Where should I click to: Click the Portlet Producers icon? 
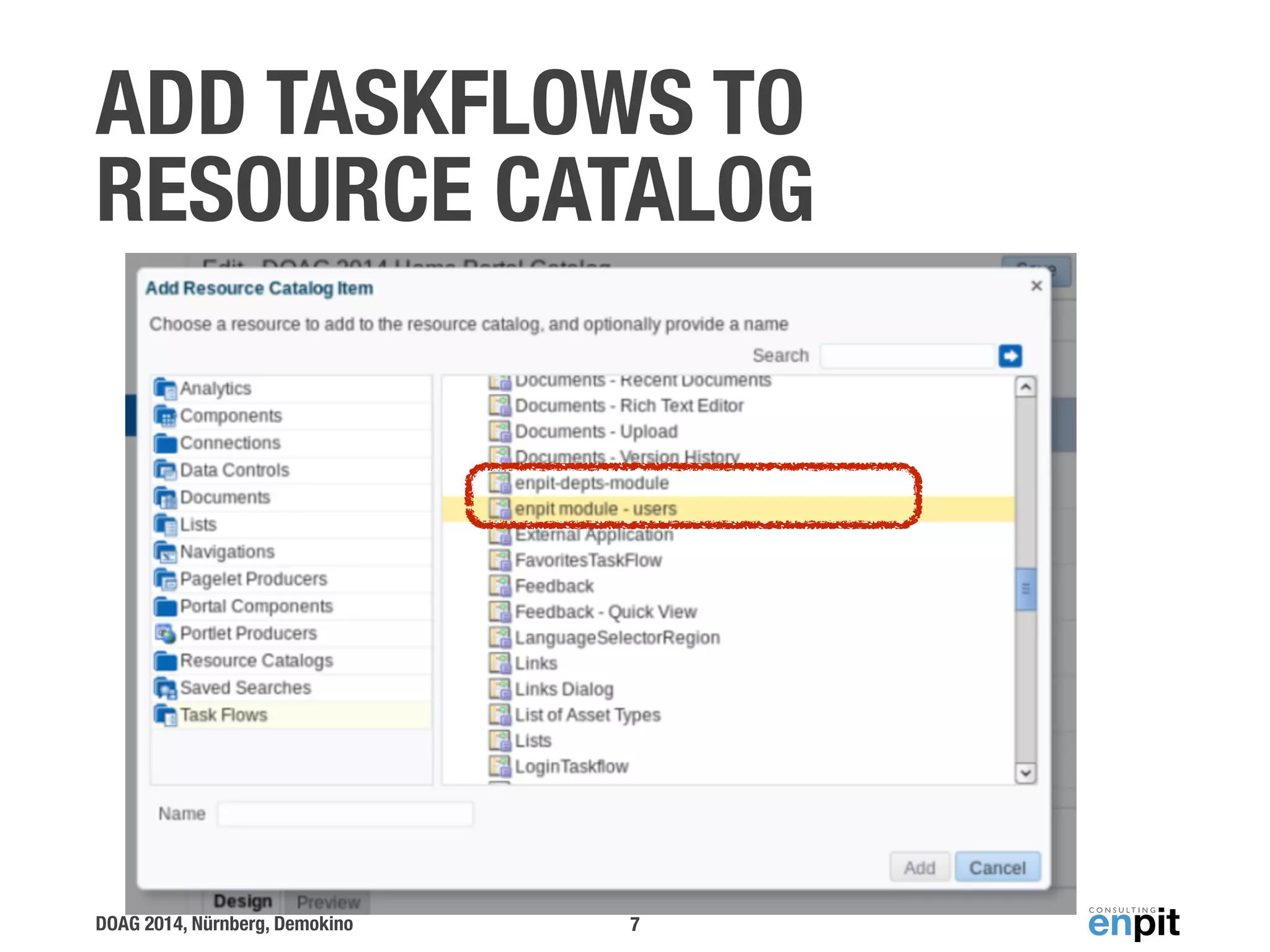click(165, 633)
